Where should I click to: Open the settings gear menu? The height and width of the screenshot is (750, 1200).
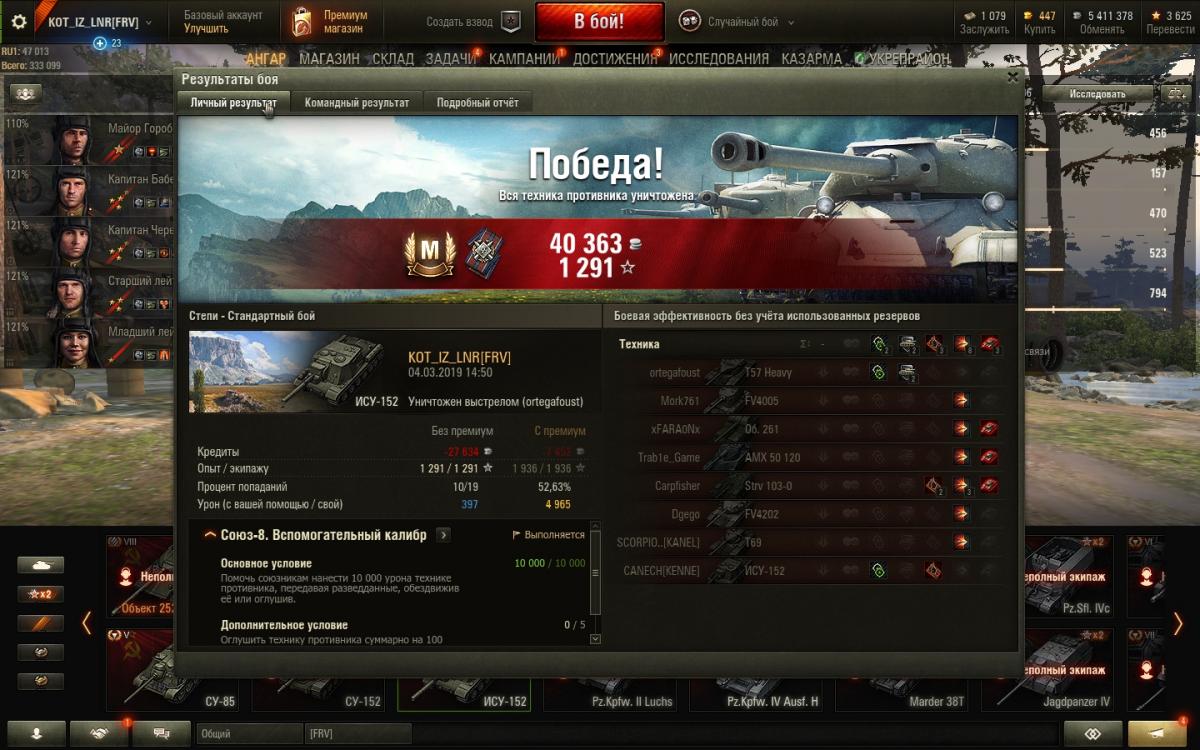point(18,21)
